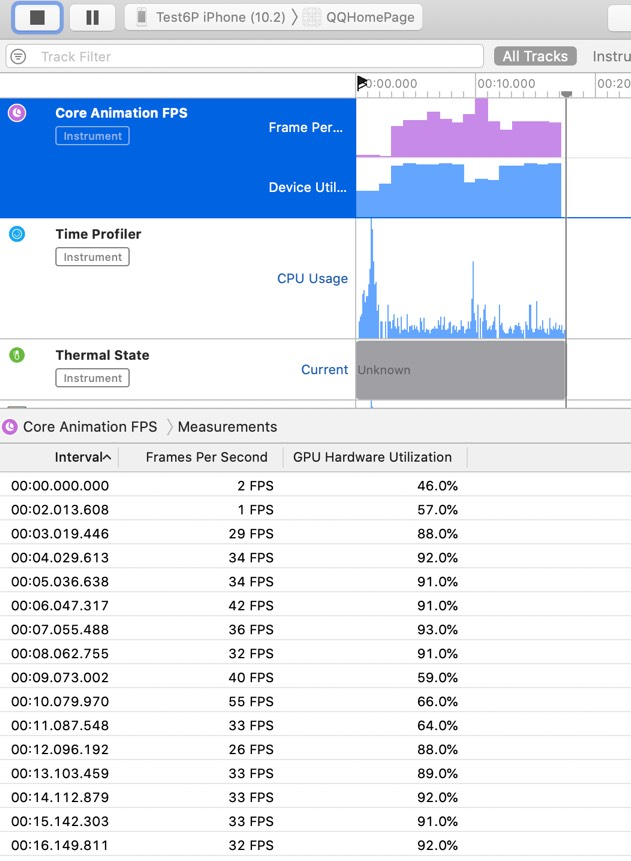Click the track filter icon
Screen dimensions: 631x861
coord(19,57)
